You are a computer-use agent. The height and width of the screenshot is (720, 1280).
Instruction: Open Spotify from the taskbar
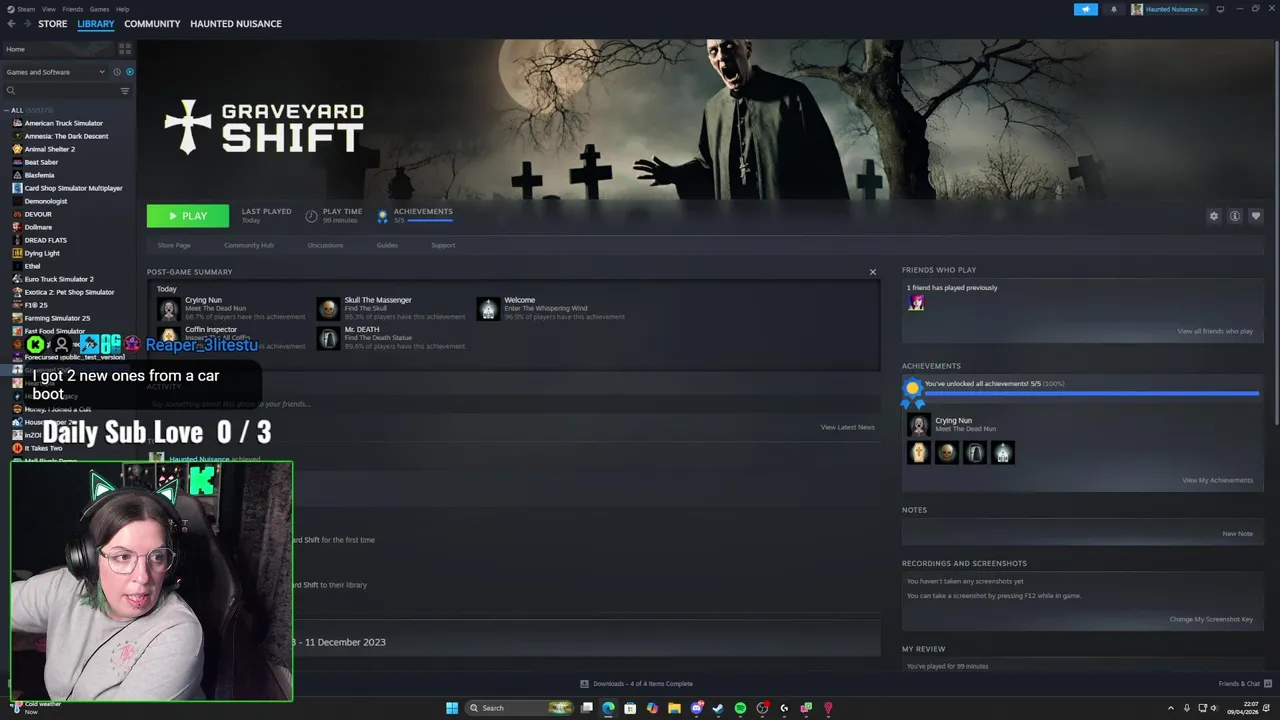tap(740, 708)
